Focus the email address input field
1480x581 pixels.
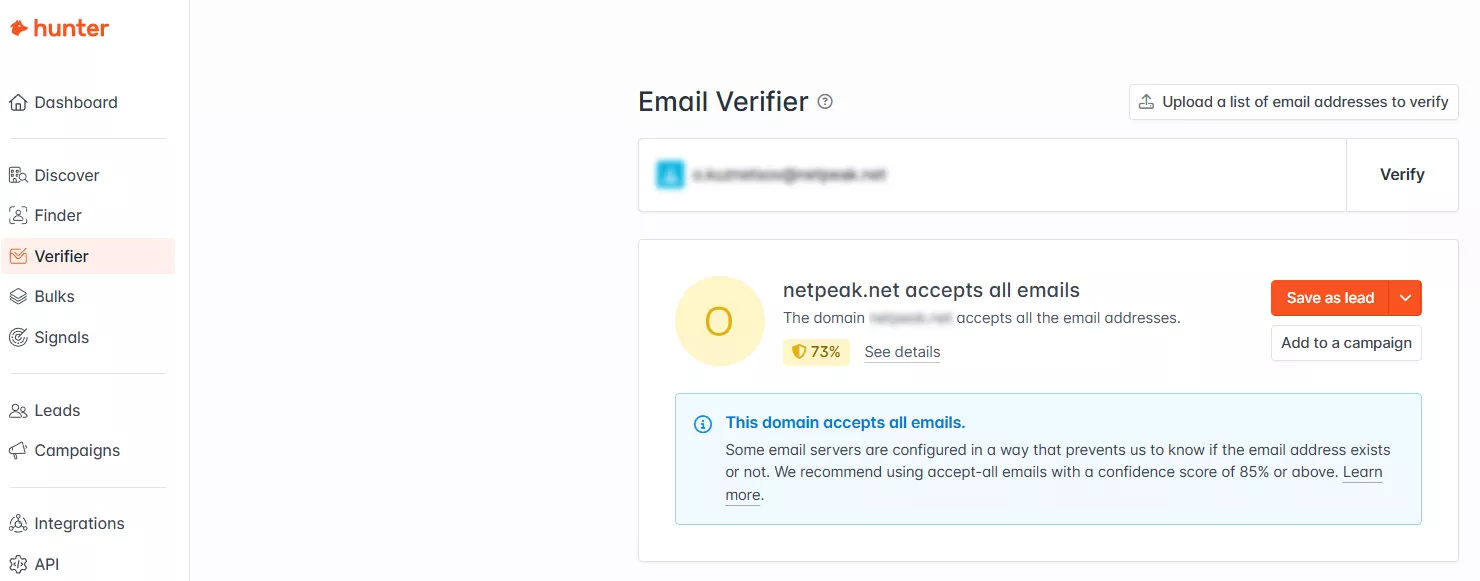click(x=992, y=175)
